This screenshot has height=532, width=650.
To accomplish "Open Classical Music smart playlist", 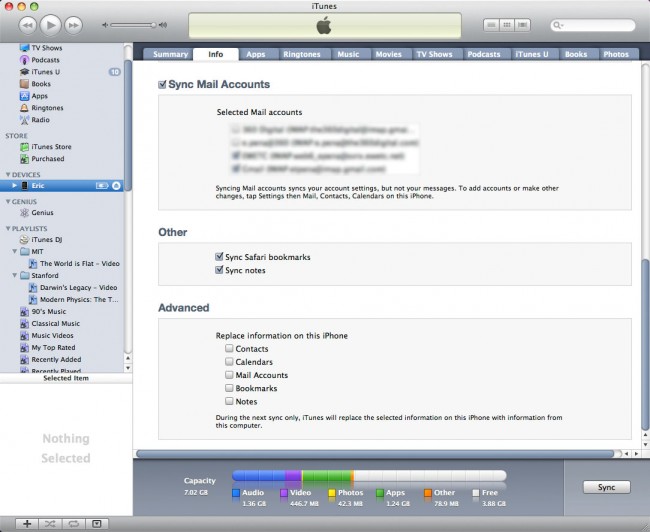I will coord(56,323).
